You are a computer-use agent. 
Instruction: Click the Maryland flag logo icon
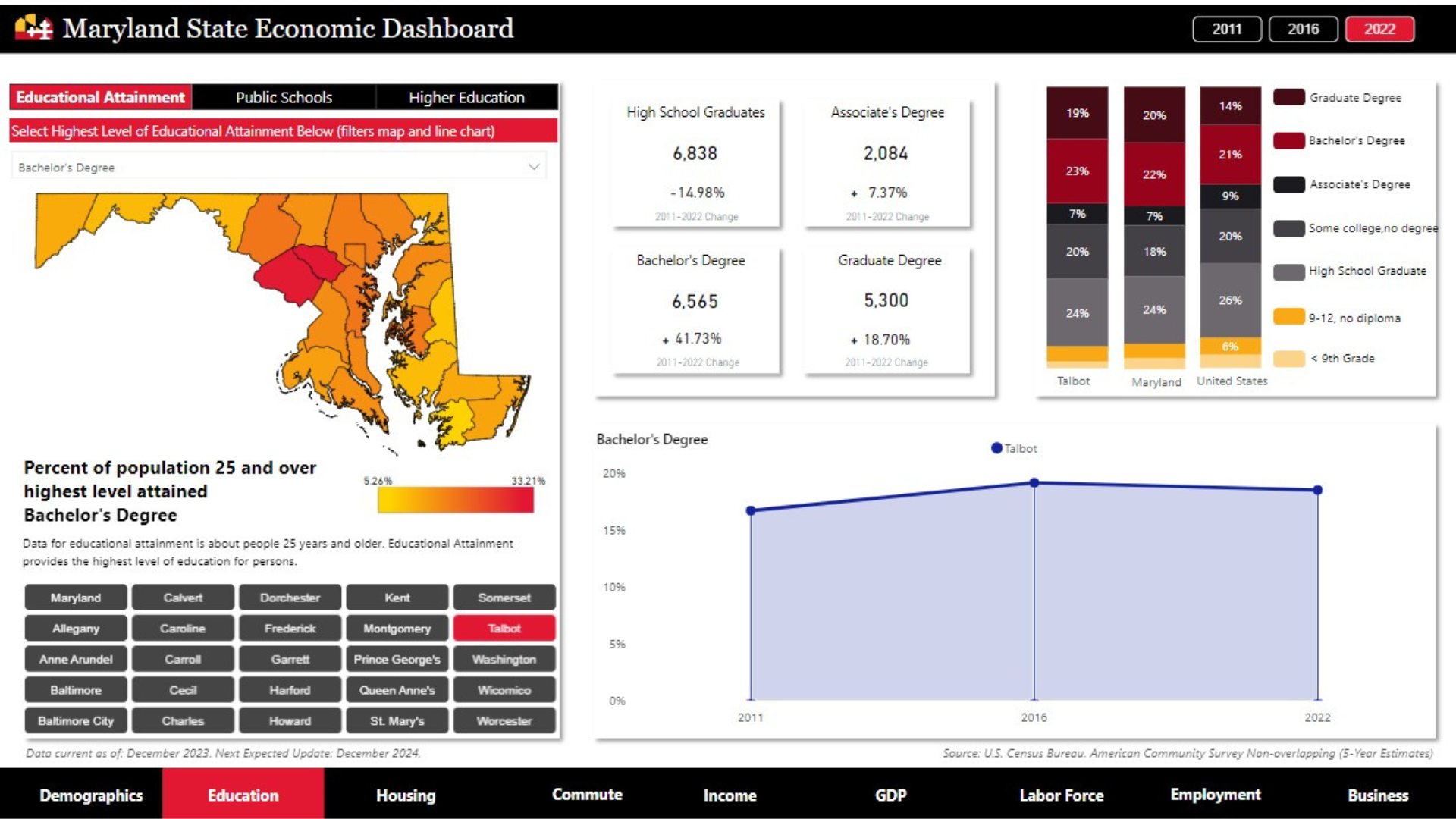click(34, 28)
